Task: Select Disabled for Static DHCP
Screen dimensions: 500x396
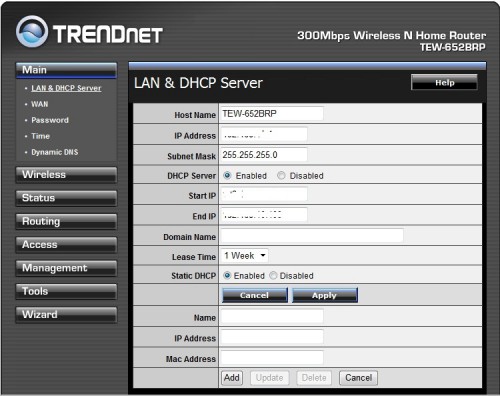Action: [x=273, y=275]
